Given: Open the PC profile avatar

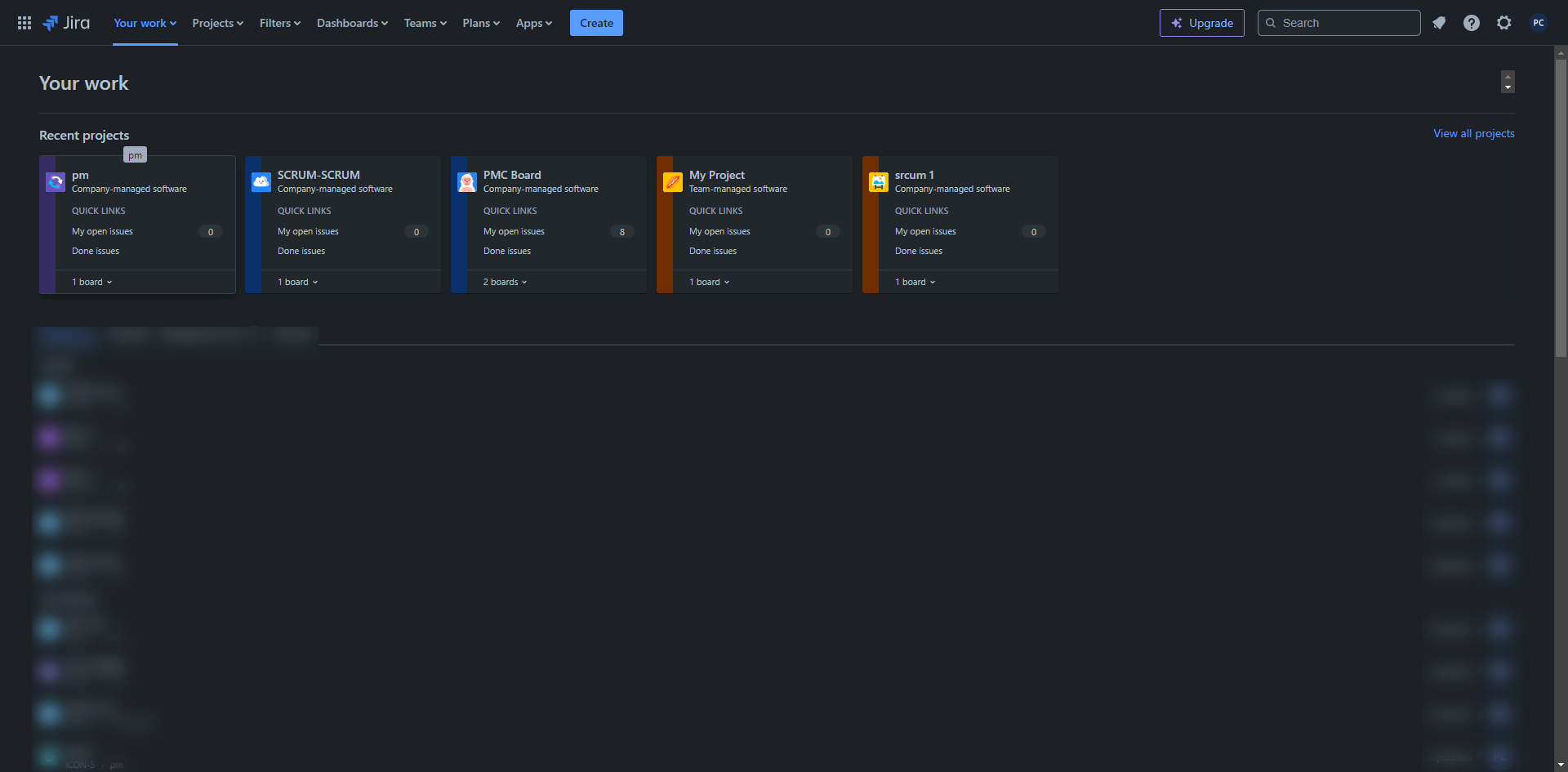Looking at the screenshot, I should tap(1539, 23).
